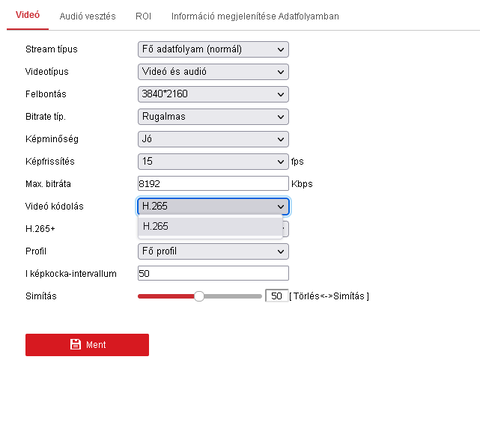Screen dimensions: 480x428
Task: Open the Audió vesztés tab
Action: point(88,16)
